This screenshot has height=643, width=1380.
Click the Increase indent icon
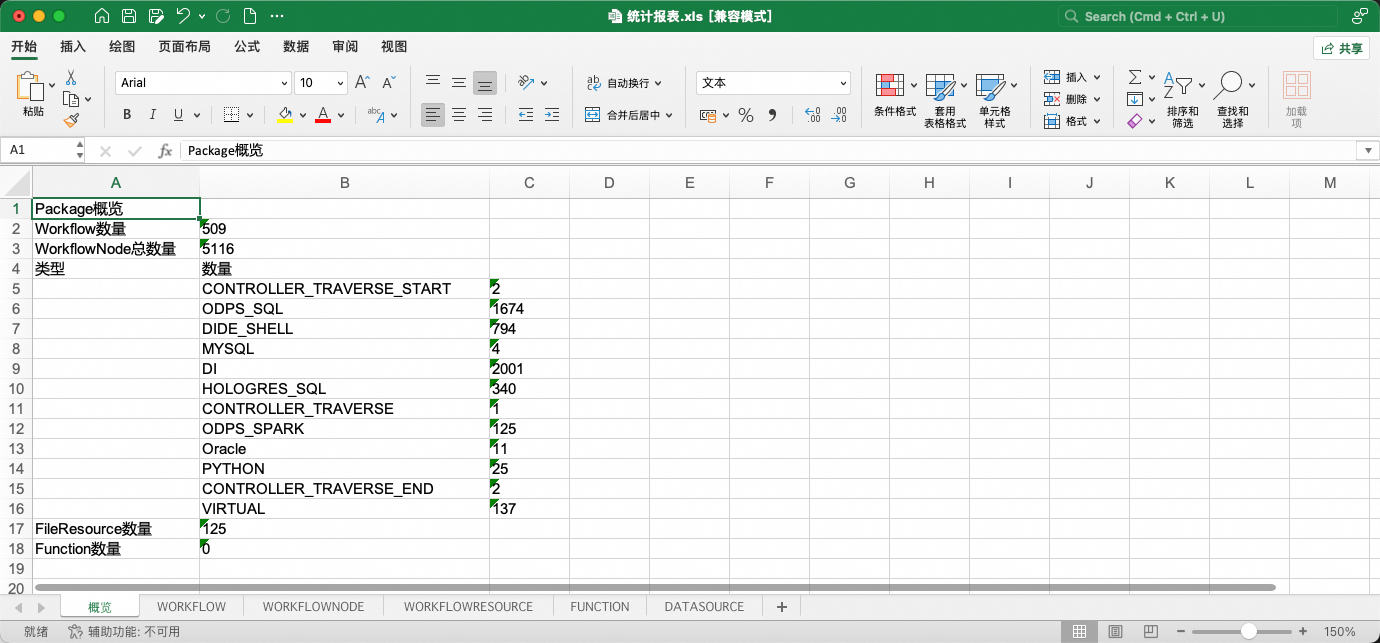click(552, 115)
